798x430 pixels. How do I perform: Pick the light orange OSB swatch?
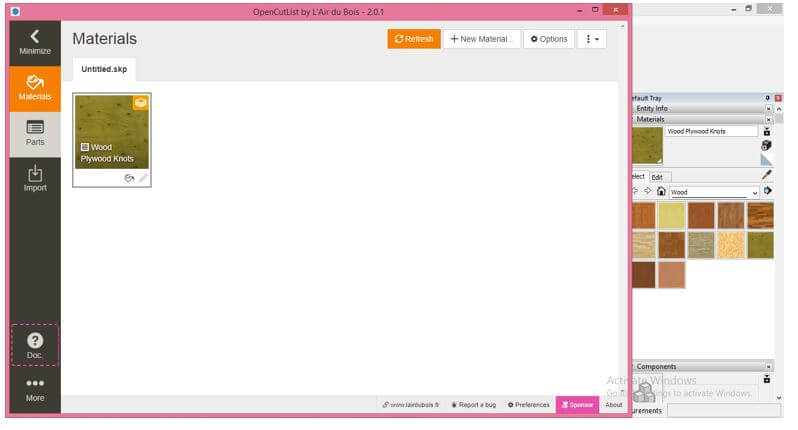click(x=731, y=245)
